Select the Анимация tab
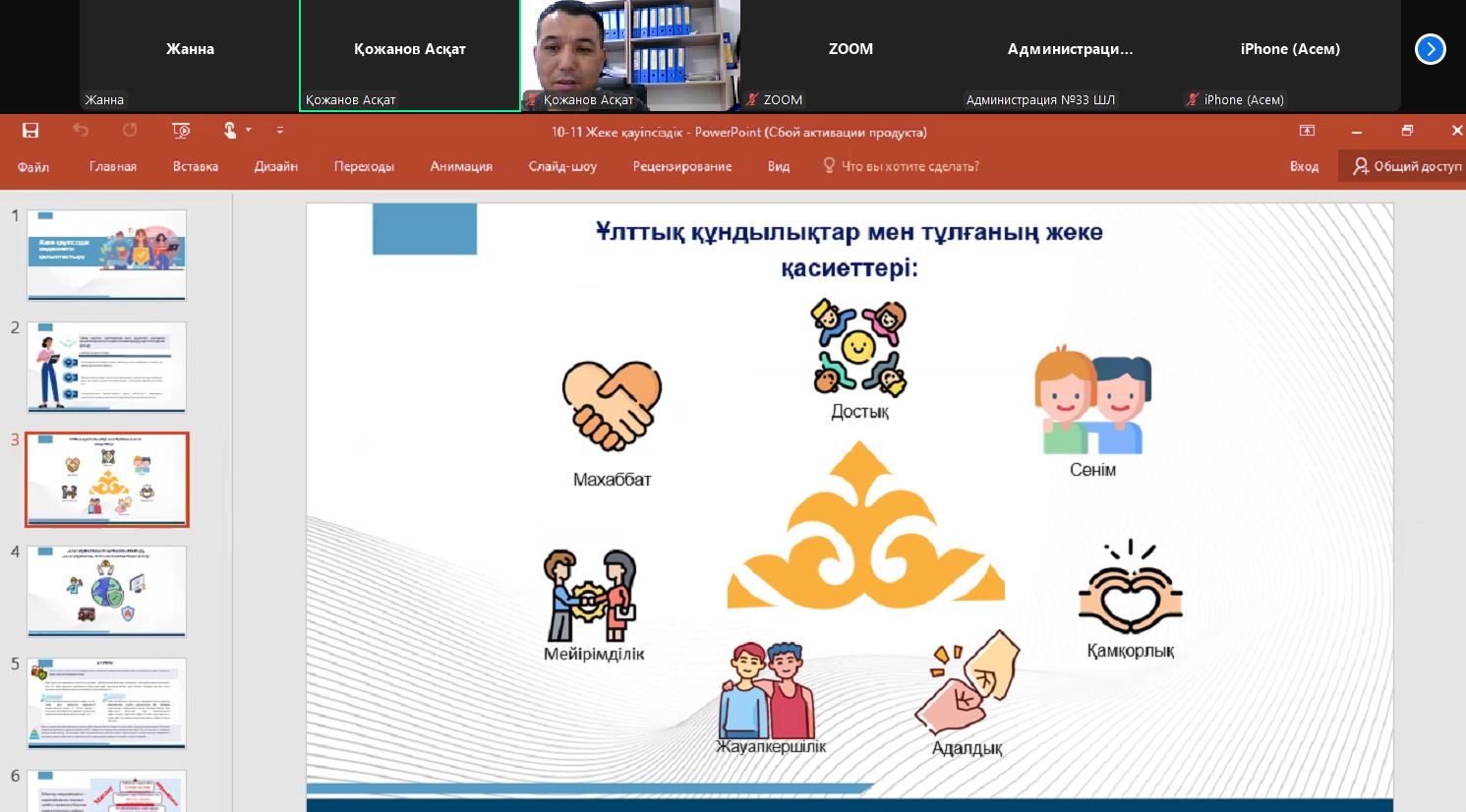Screen dimensions: 1466x812 pyautogui.click(x=461, y=167)
